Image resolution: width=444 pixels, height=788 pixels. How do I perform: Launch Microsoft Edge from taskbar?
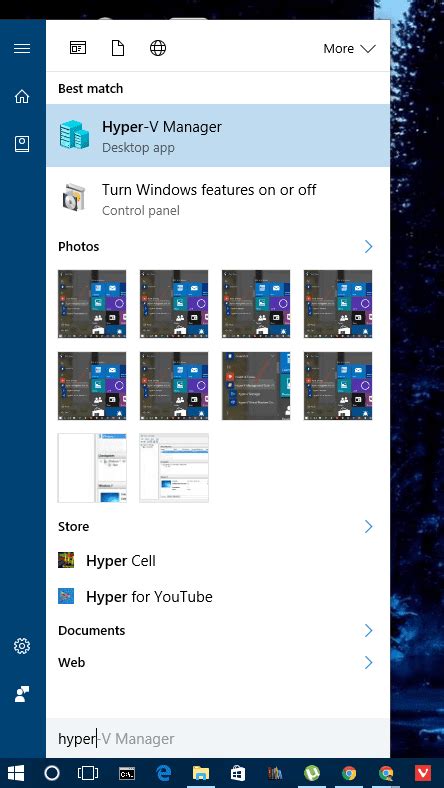click(x=163, y=773)
